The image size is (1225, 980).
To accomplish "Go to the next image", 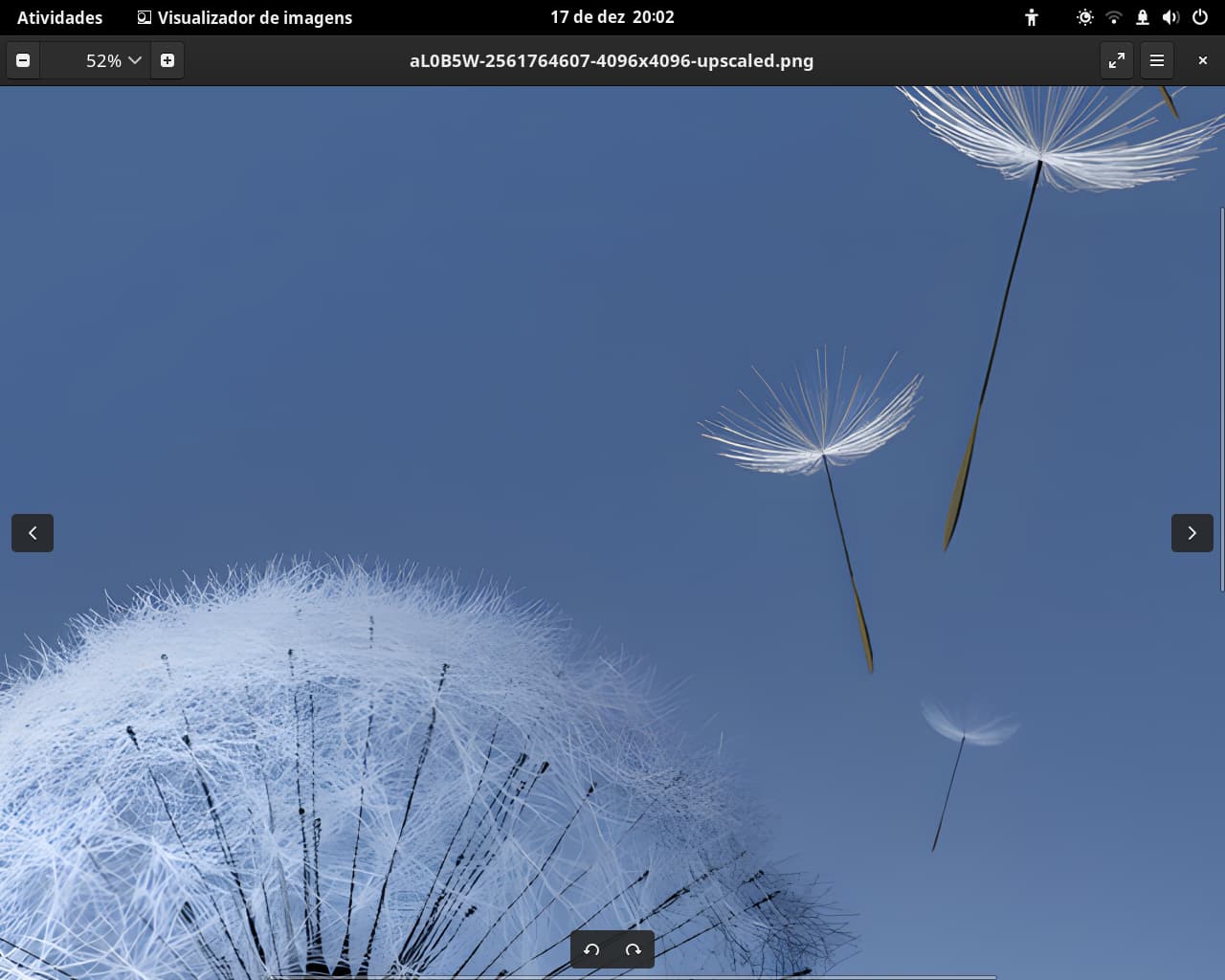I will click(1192, 533).
